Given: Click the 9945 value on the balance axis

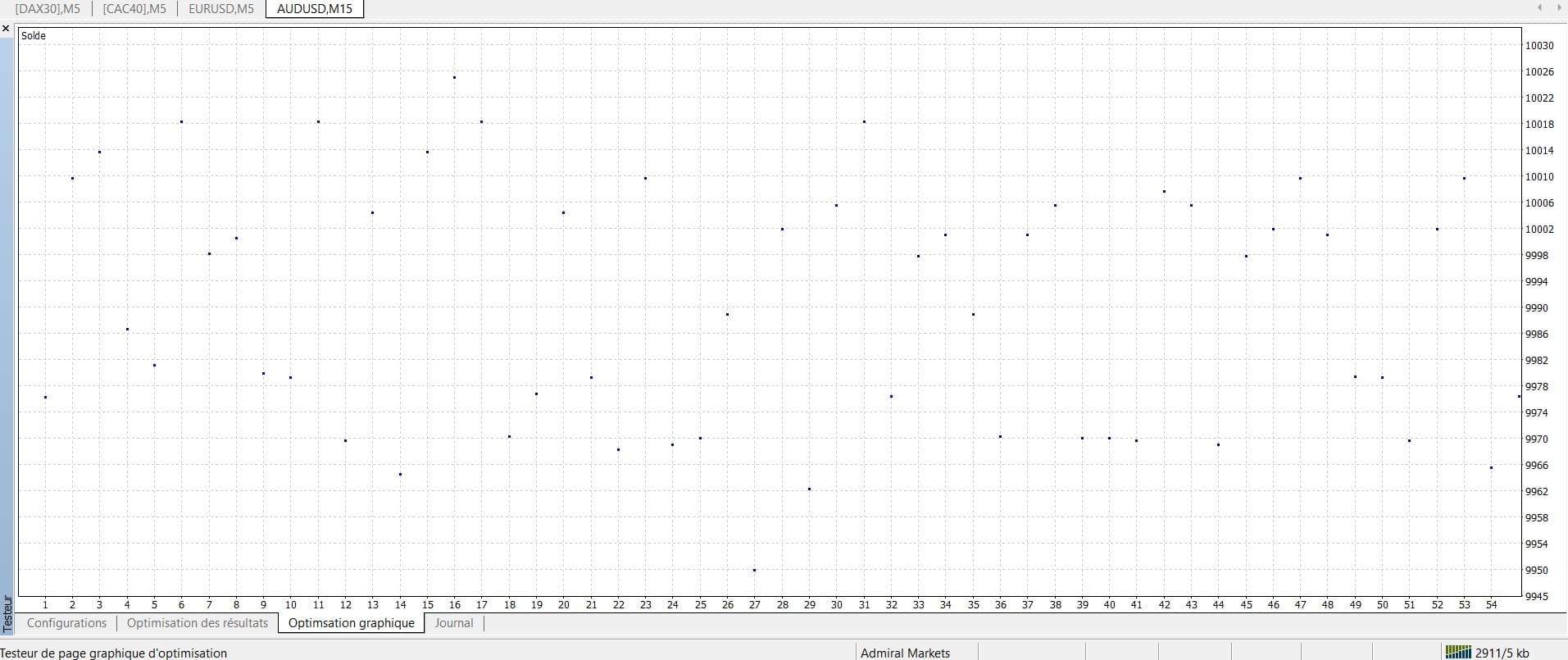Looking at the screenshot, I should click(1538, 596).
